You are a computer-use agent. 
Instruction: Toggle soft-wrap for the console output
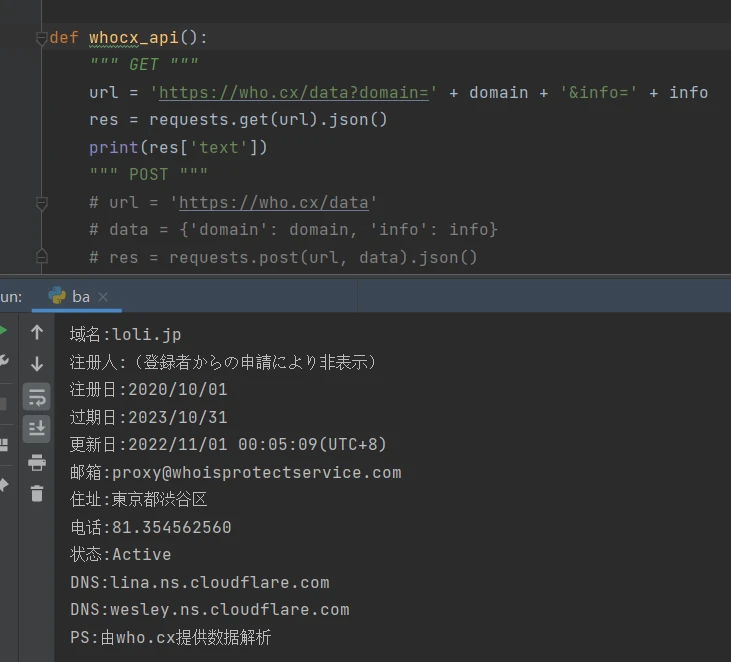37,396
